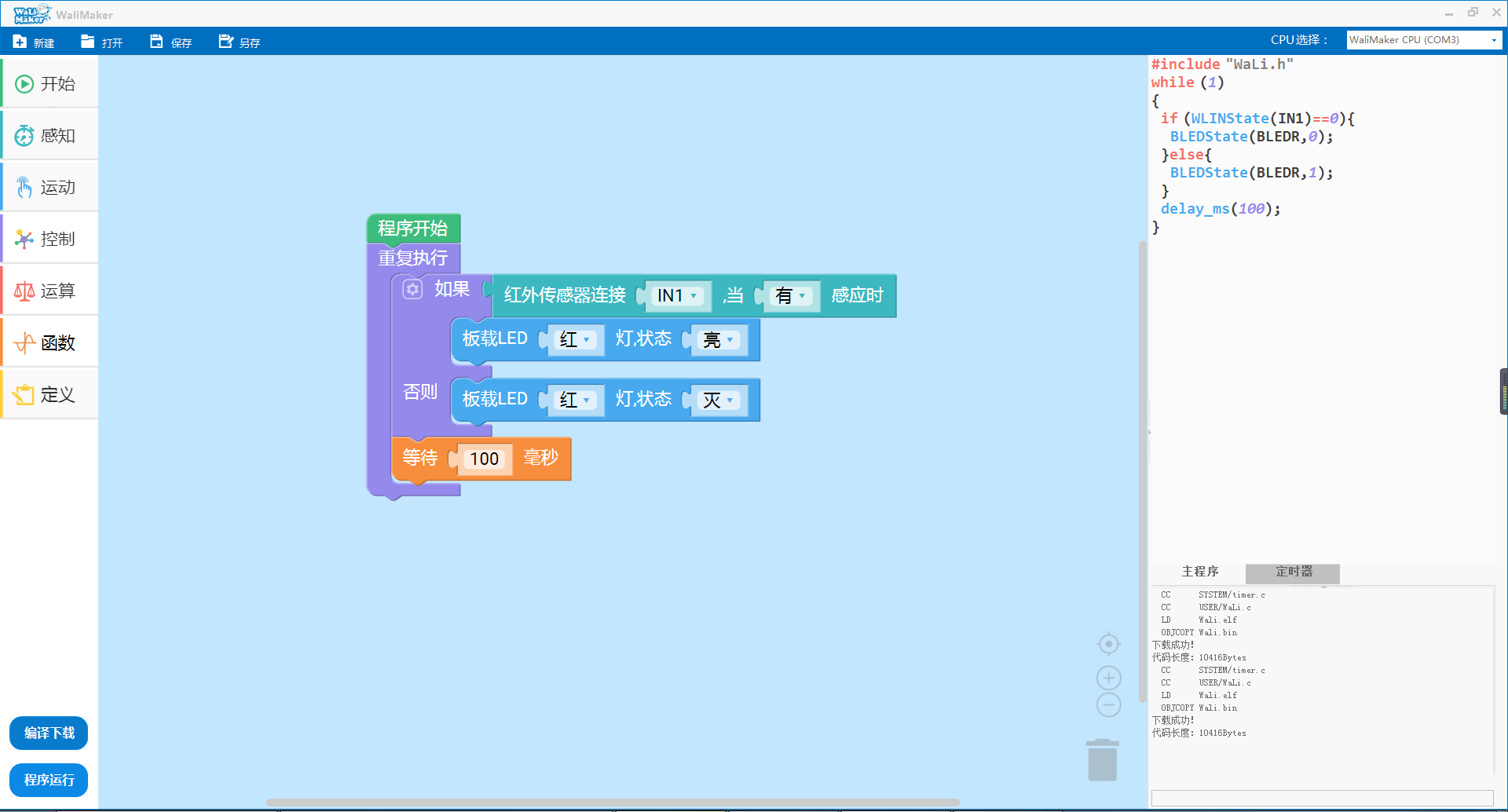Expand the IN1 port dropdown
This screenshot has width=1508, height=812.
click(x=677, y=296)
